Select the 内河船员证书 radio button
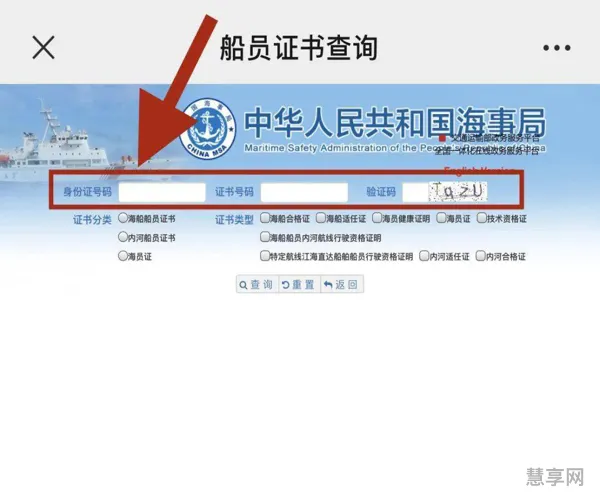 [122, 237]
